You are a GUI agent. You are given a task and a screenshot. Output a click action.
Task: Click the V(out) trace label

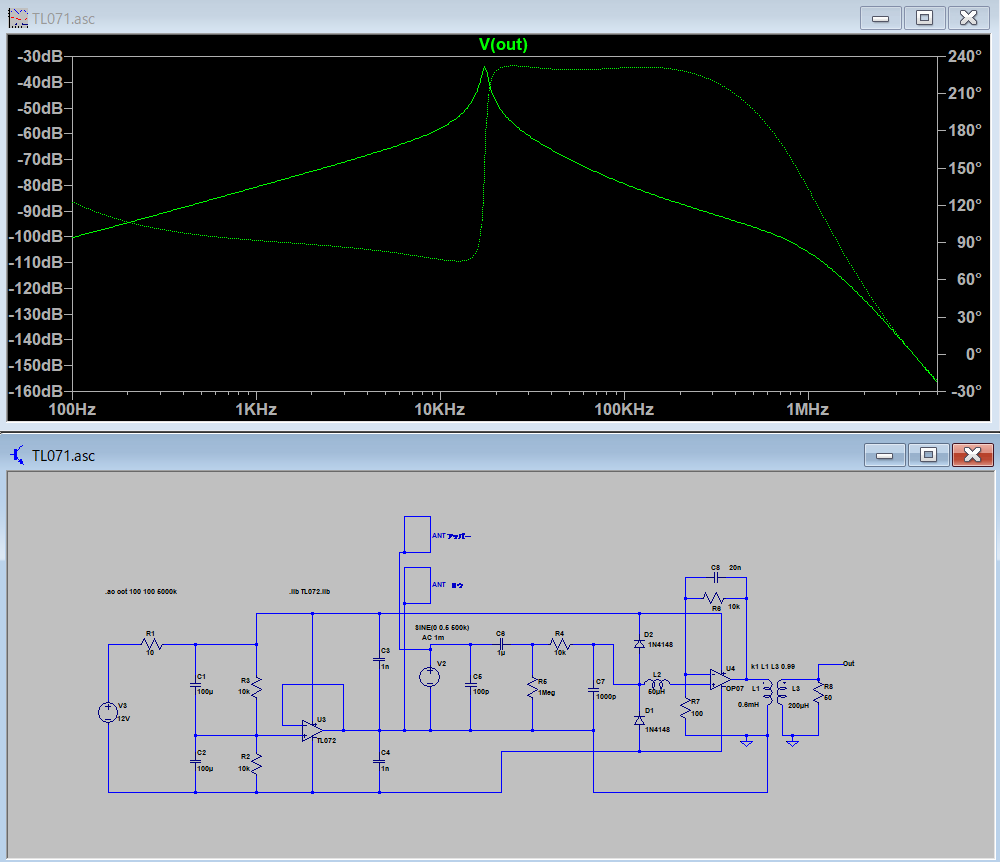pos(503,44)
